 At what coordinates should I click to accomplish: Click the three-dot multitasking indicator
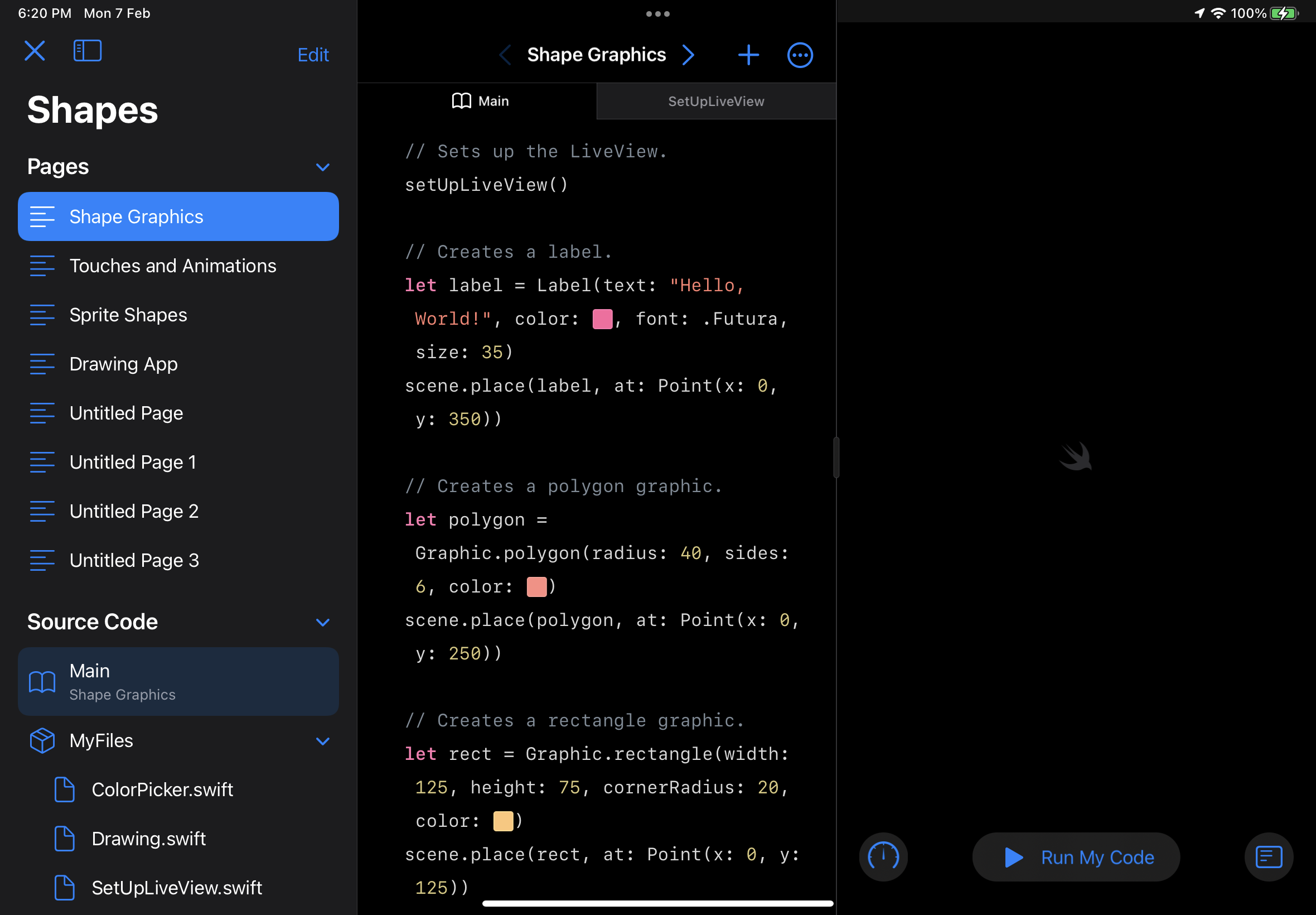tap(657, 14)
